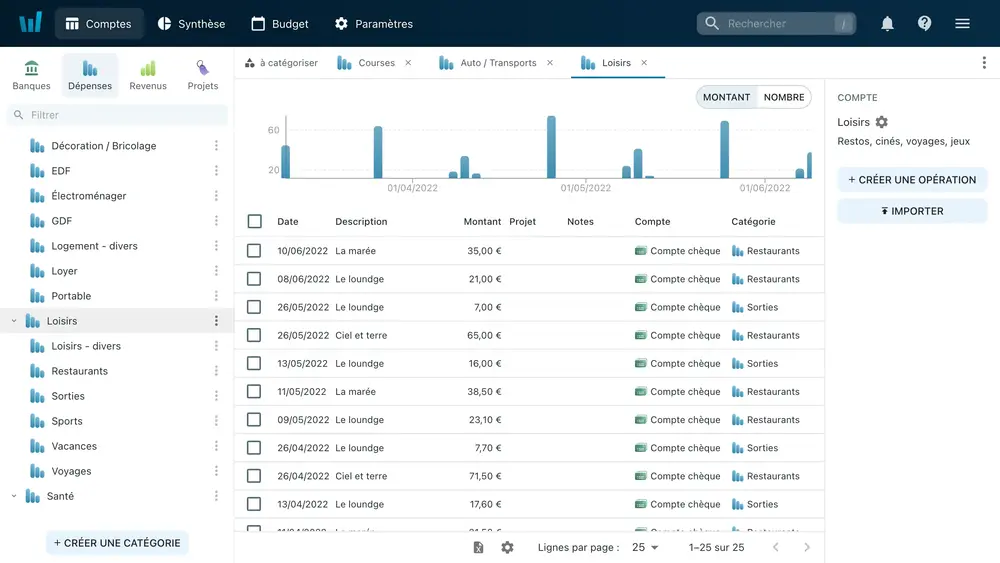The image size is (1000, 563).
Task: Open the Budget menu item
Action: coord(280,24)
